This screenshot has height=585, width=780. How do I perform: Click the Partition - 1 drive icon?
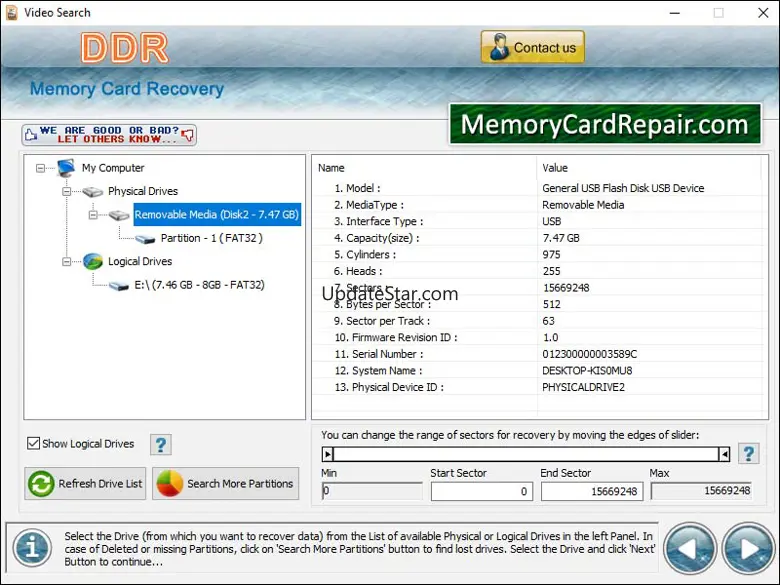[145, 239]
